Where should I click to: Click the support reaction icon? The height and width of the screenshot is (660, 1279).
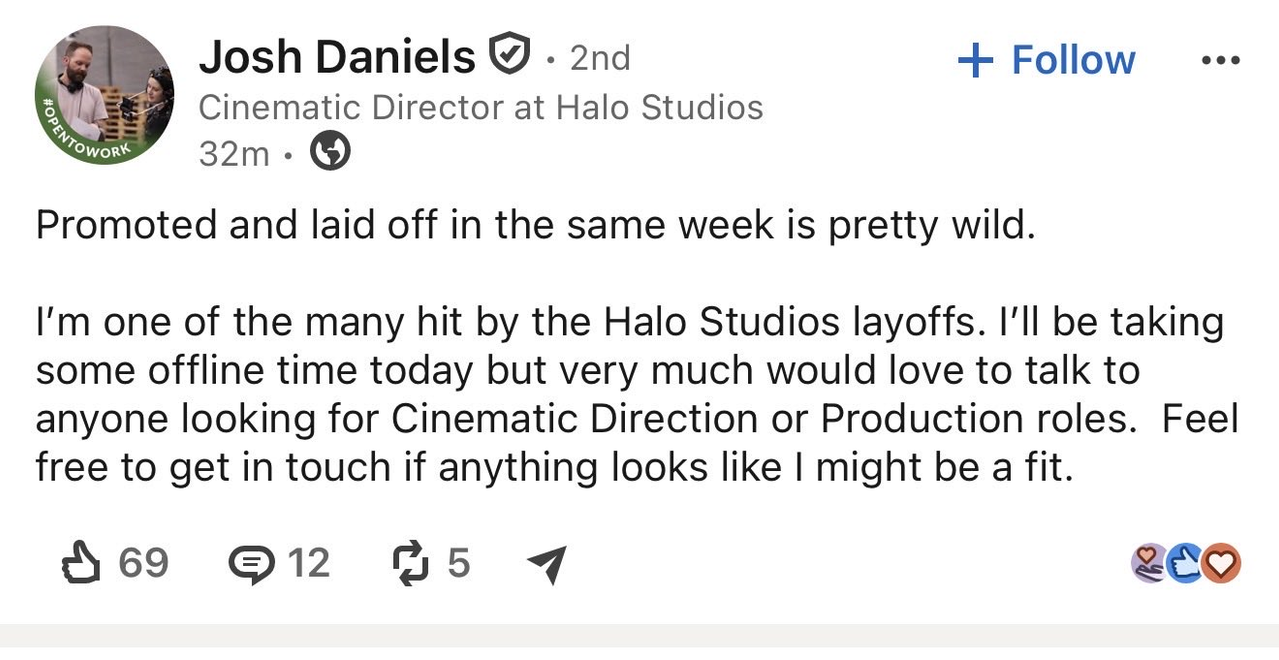pyautogui.click(x=1150, y=564)
